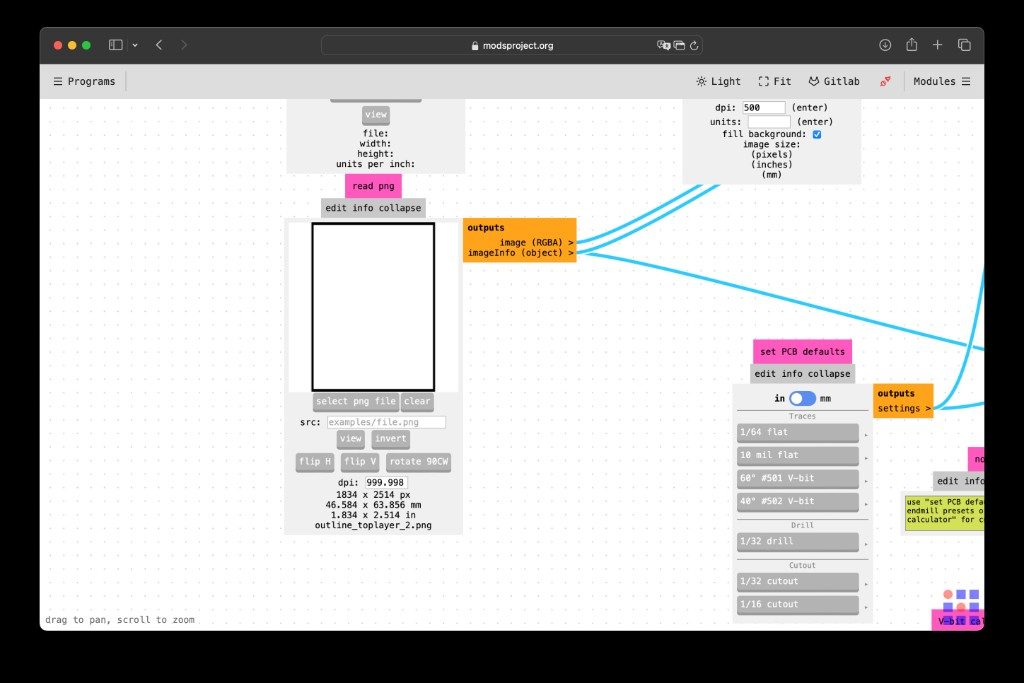Click the Safari downloads icon

pyautogui.click(x=885, y=45)
